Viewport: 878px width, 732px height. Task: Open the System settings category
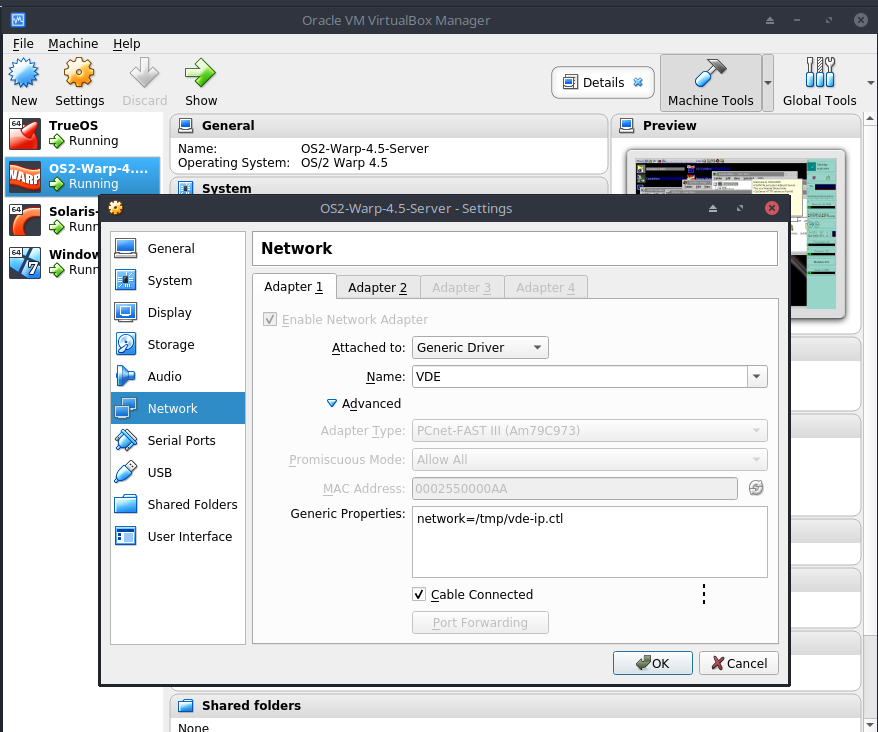pos(178,280)
